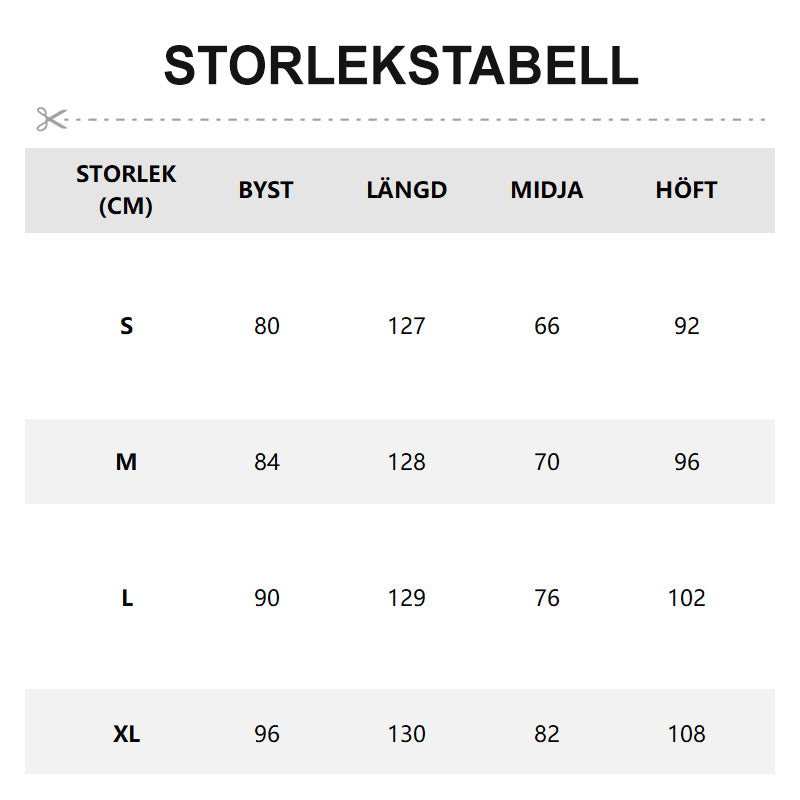Image resolution: width=800 pixels, height=800 pixels.
Task: Click waist value 76 in L row
Action: tap(547, 598)
